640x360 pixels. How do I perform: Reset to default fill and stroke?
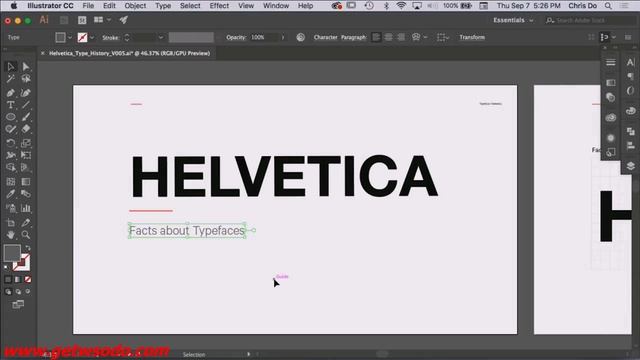pyautogui.click(x=6, y=268)
